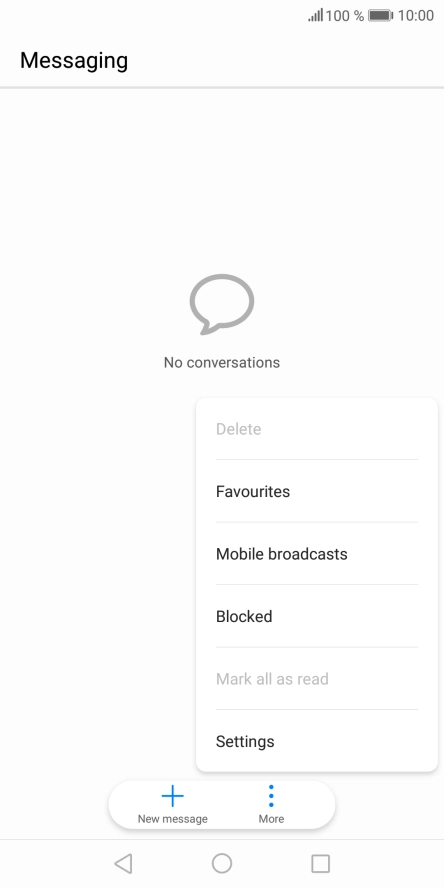Tap the No conversations placeholder text
The image size is (444, 888).
221,362
